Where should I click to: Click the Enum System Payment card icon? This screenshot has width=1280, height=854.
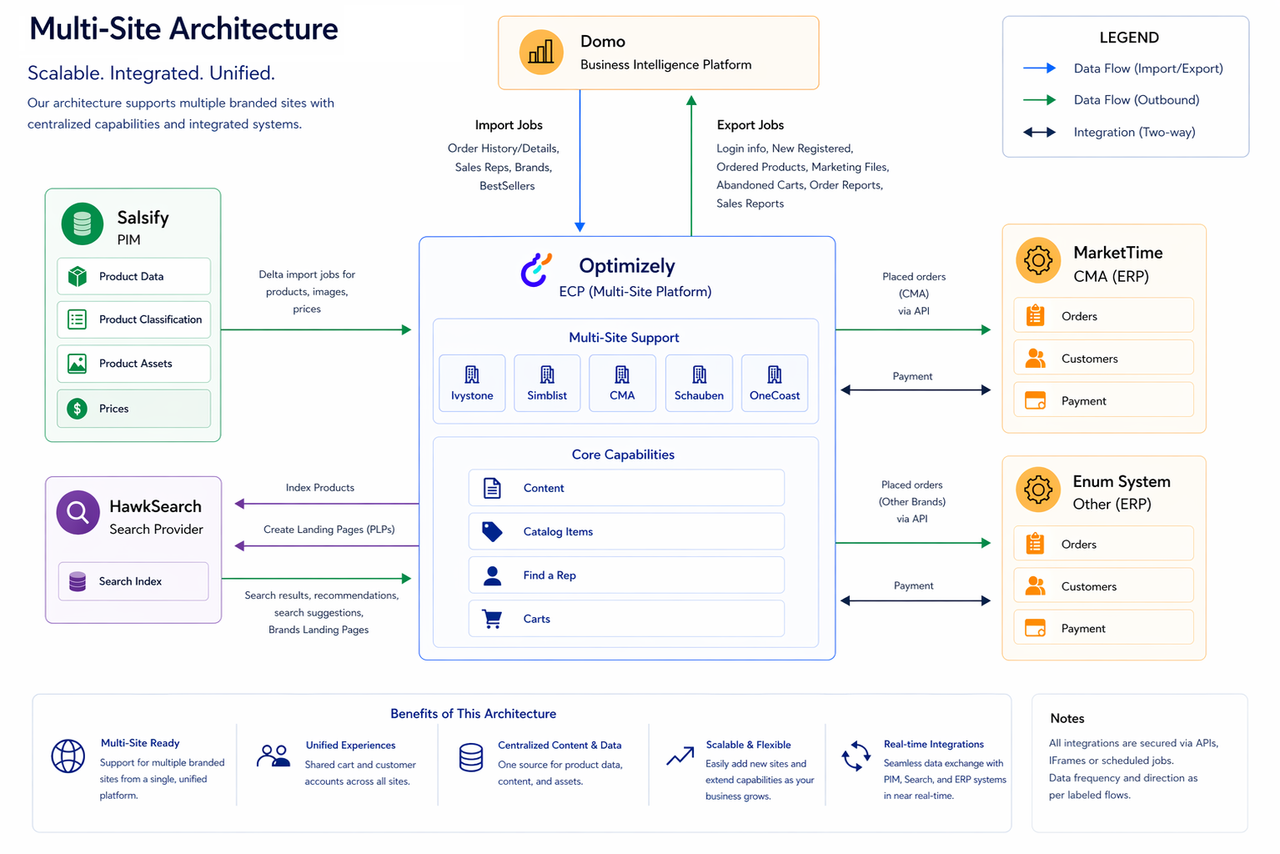pos(1035,628)
